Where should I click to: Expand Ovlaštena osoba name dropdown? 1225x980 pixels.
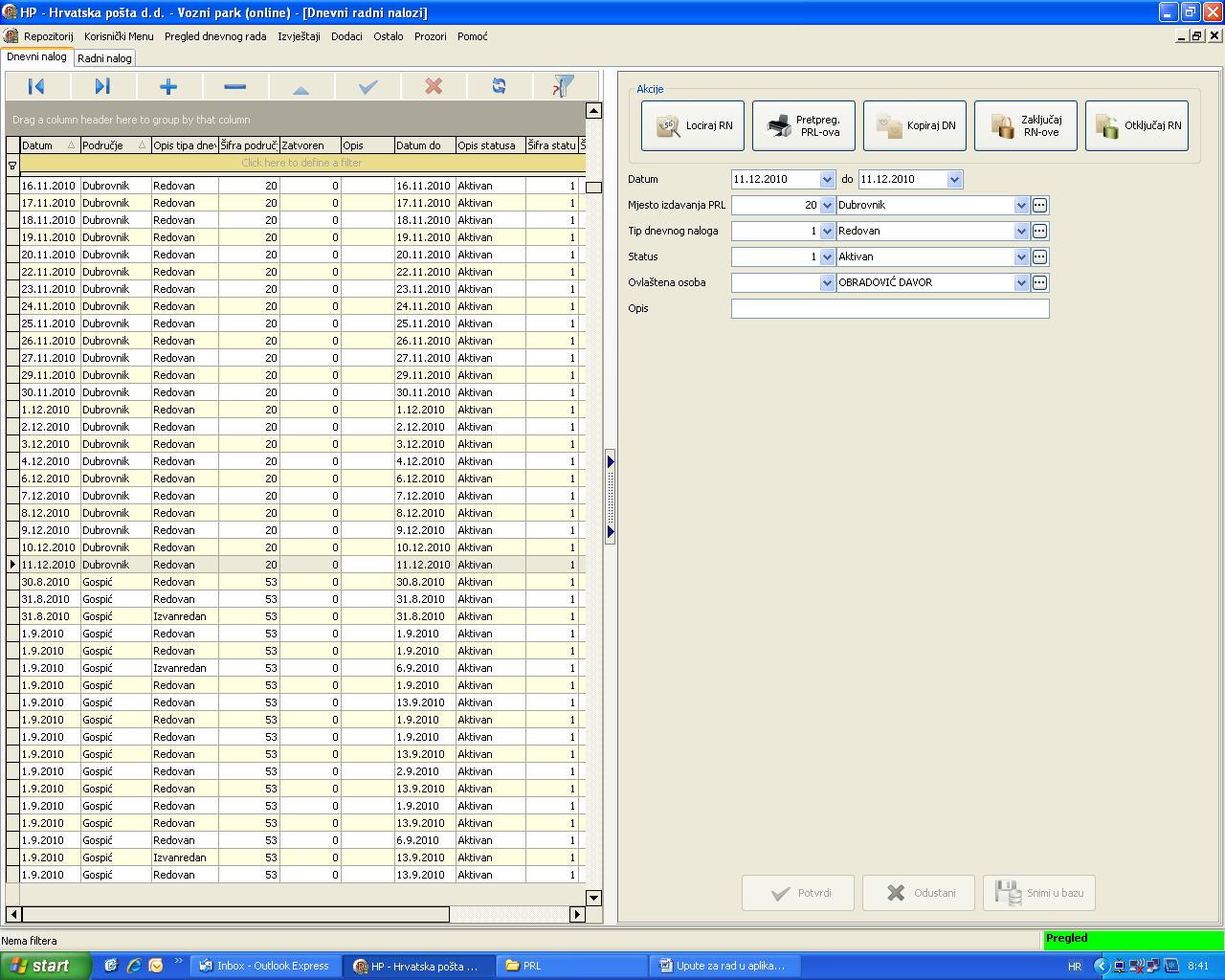1021,282
